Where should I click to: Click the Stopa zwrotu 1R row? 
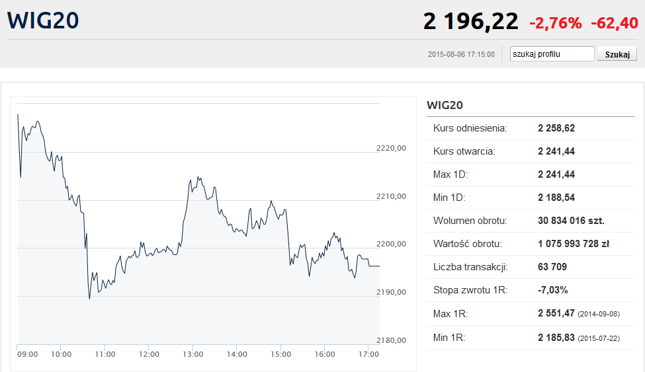click(531, 290)
